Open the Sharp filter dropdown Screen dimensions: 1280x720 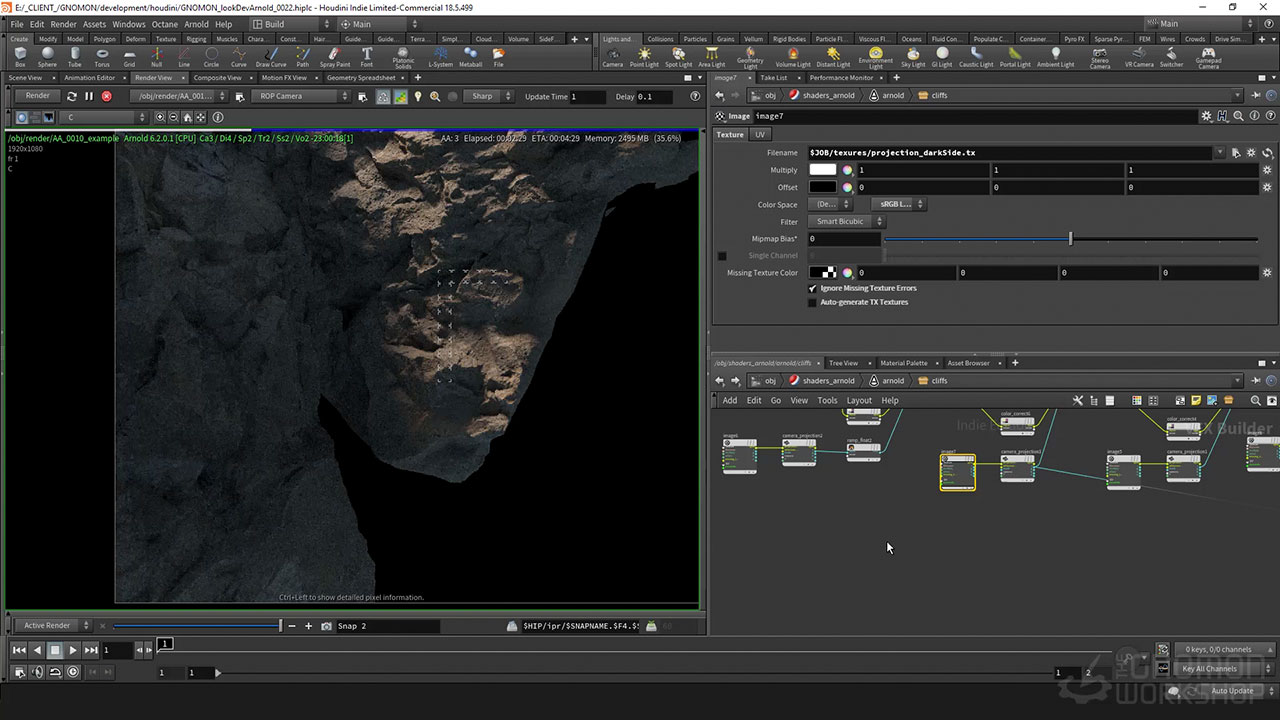490,96
